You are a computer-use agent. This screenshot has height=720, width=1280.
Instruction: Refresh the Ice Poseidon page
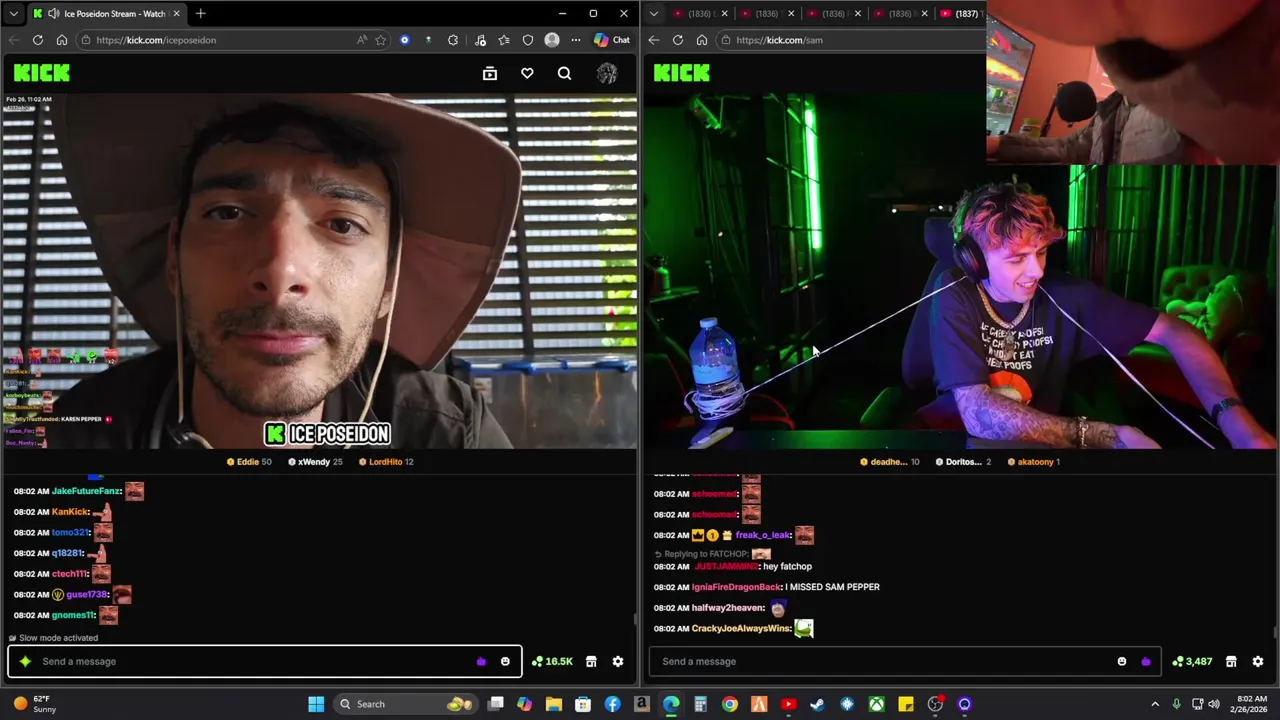tap(37, 40)
